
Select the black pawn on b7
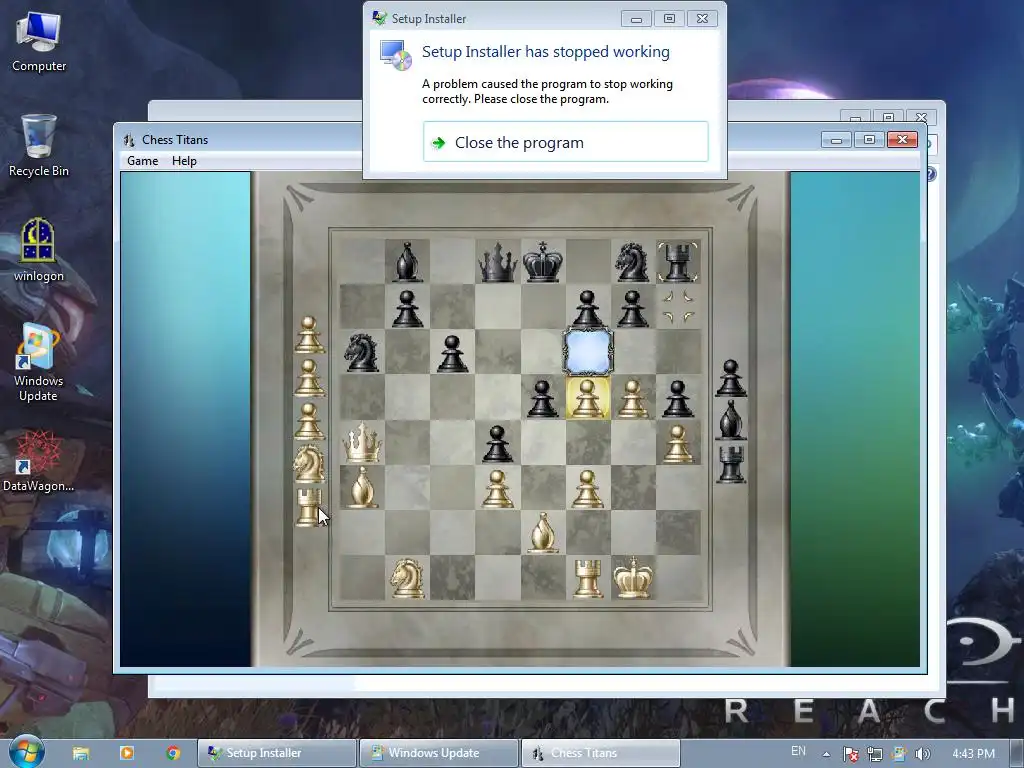[407, 308]
